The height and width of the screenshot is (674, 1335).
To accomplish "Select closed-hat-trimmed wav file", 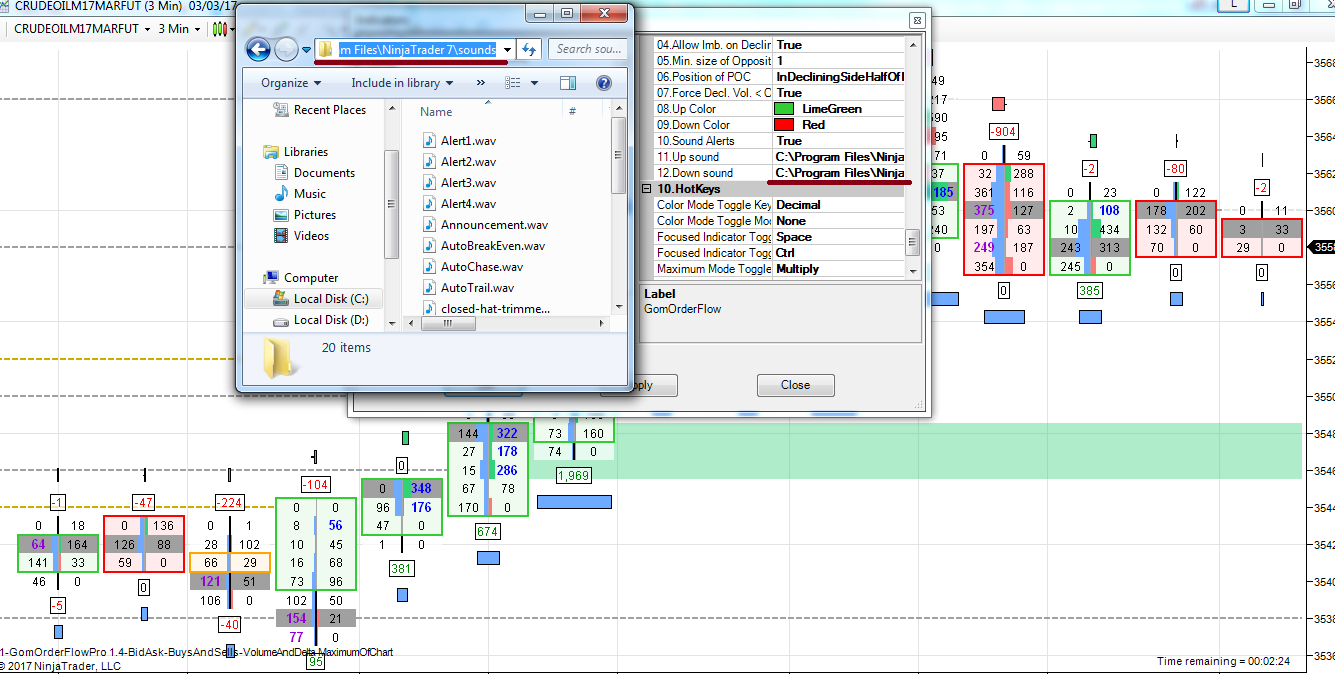I will coord(485,309).
